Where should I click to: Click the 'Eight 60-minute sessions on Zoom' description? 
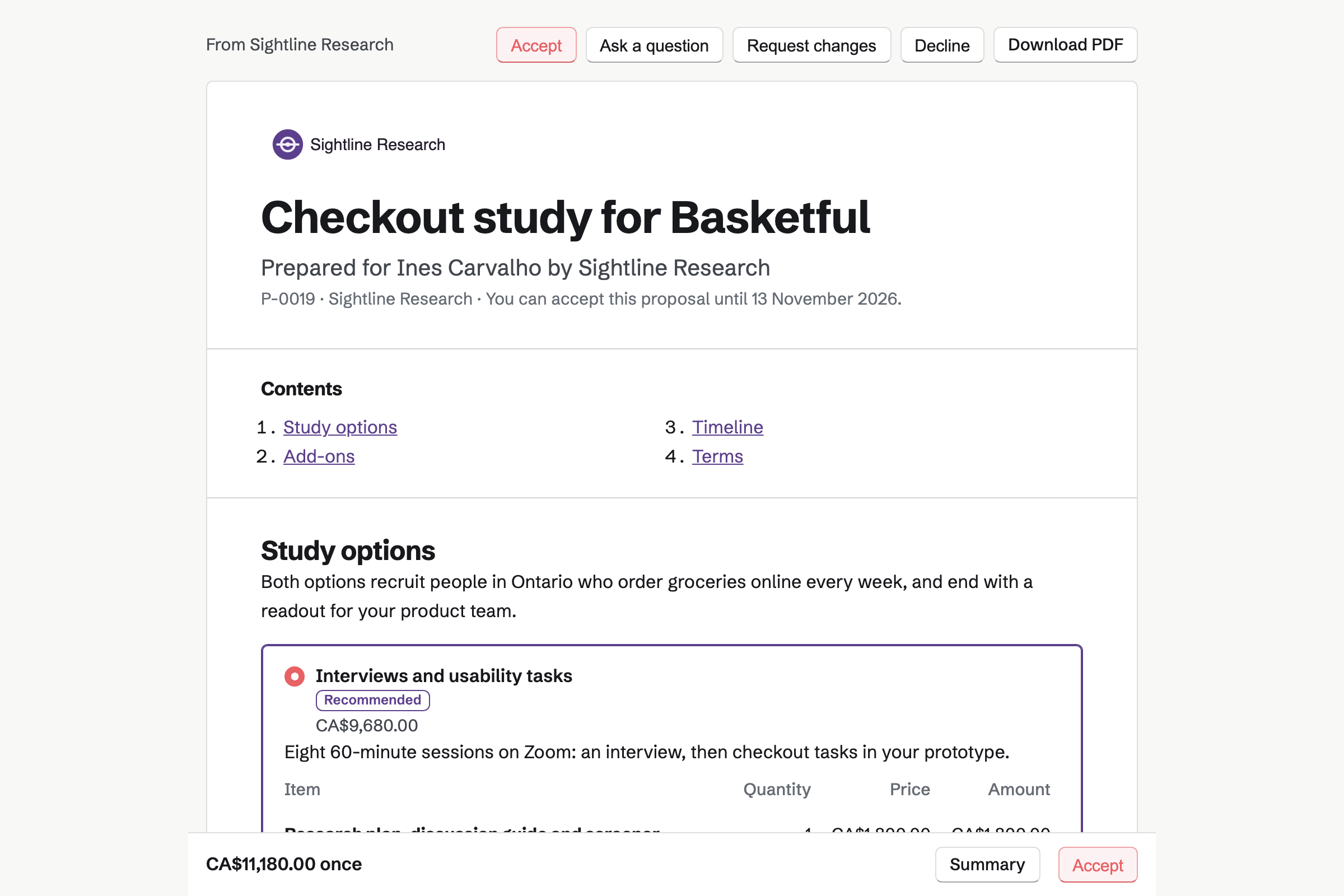[x=647, y=752]
